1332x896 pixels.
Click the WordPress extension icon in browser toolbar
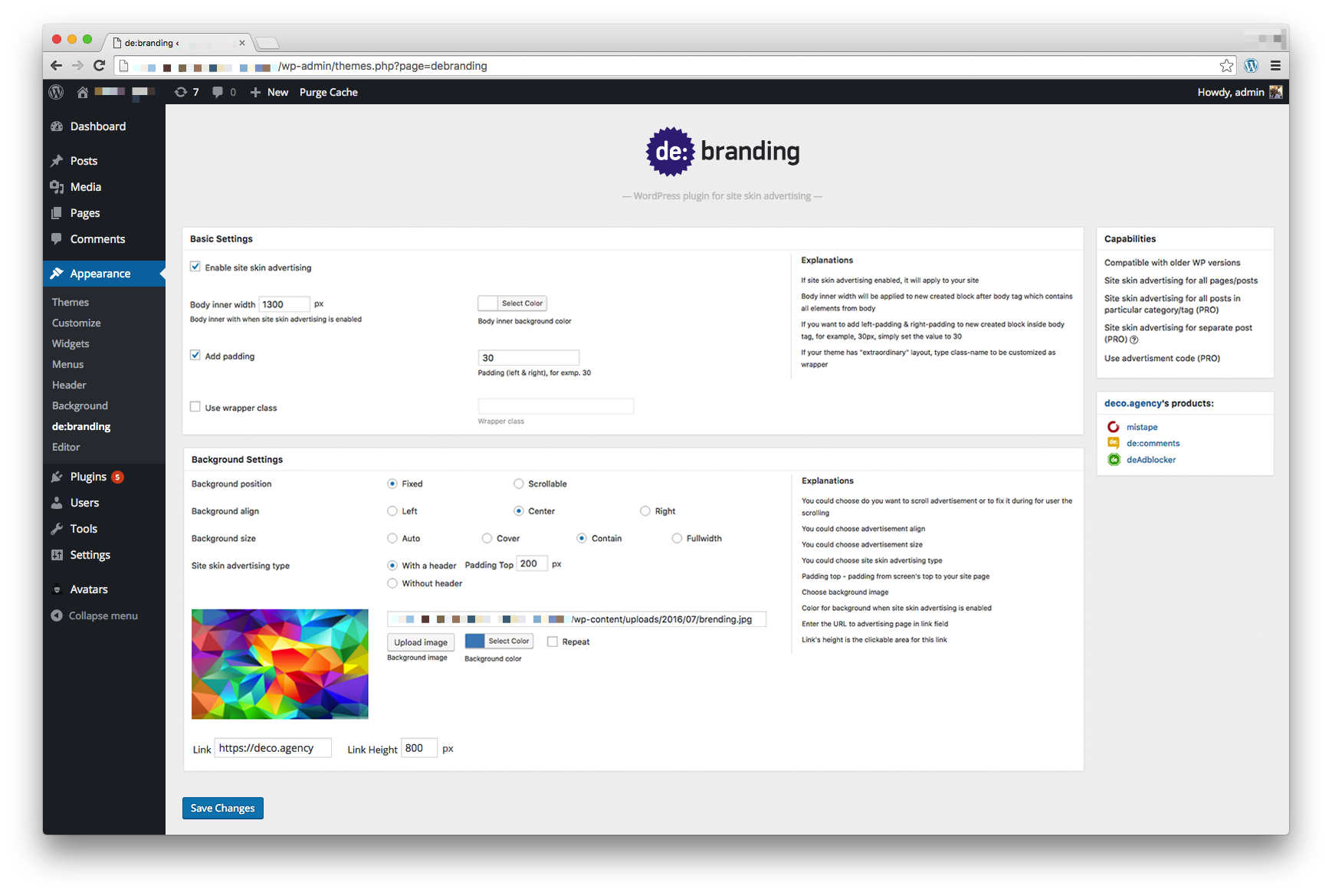pos(1252,66)
